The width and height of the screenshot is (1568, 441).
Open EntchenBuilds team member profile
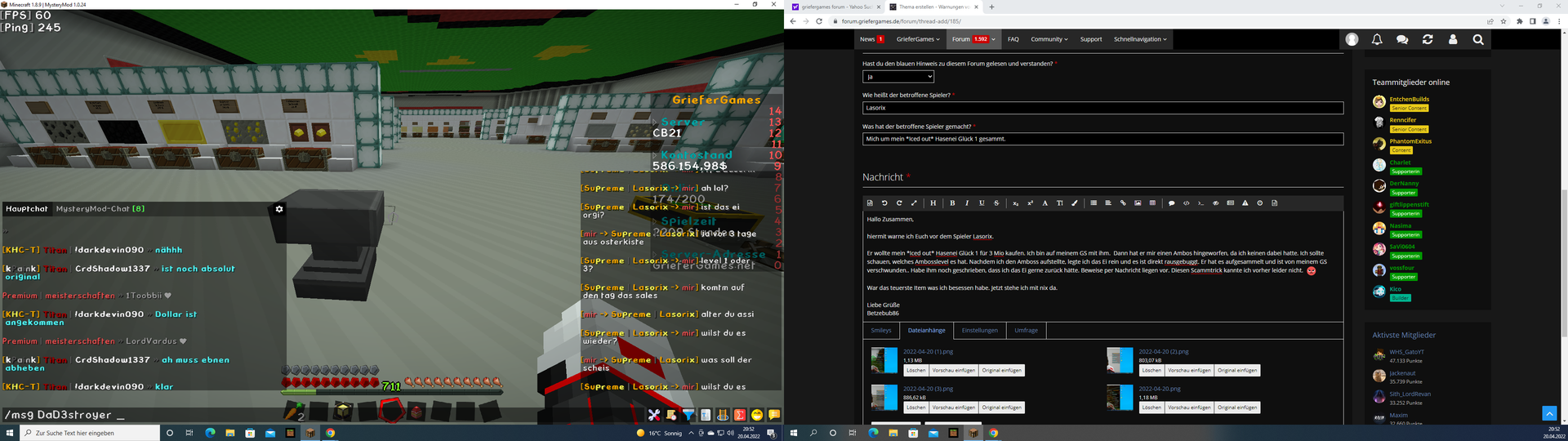(1410, 99)
